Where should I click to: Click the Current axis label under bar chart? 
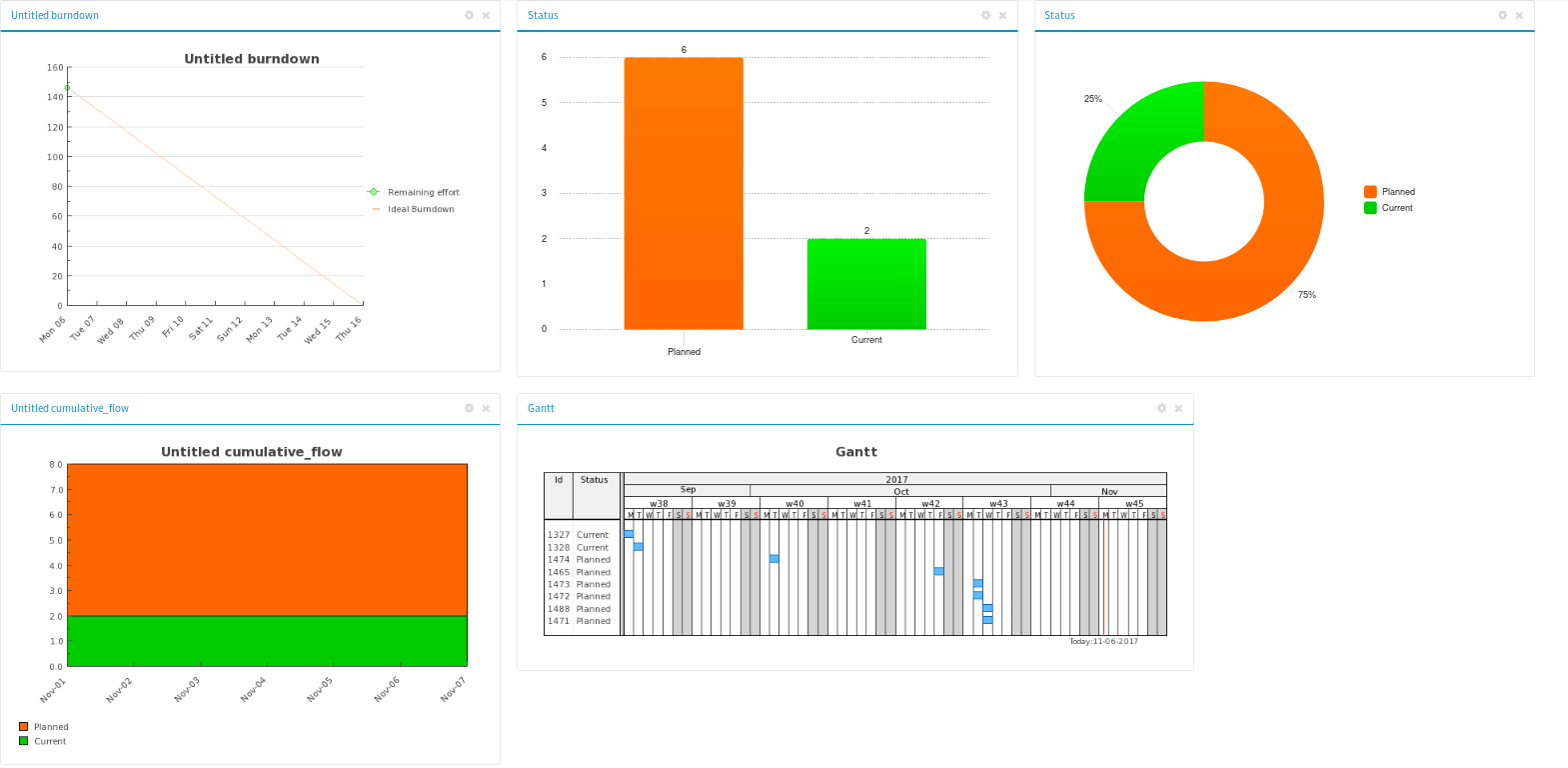(866, 340)
